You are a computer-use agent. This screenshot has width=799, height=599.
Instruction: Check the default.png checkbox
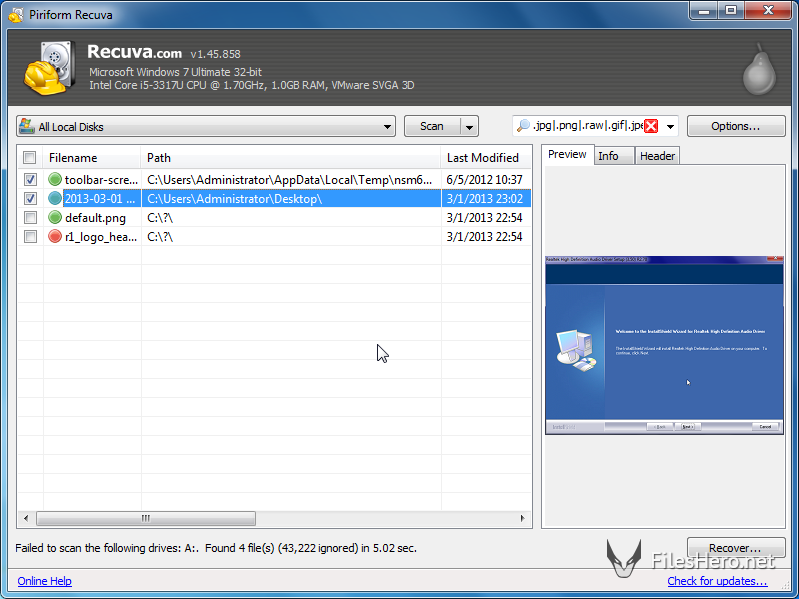(x=30, y=217)
